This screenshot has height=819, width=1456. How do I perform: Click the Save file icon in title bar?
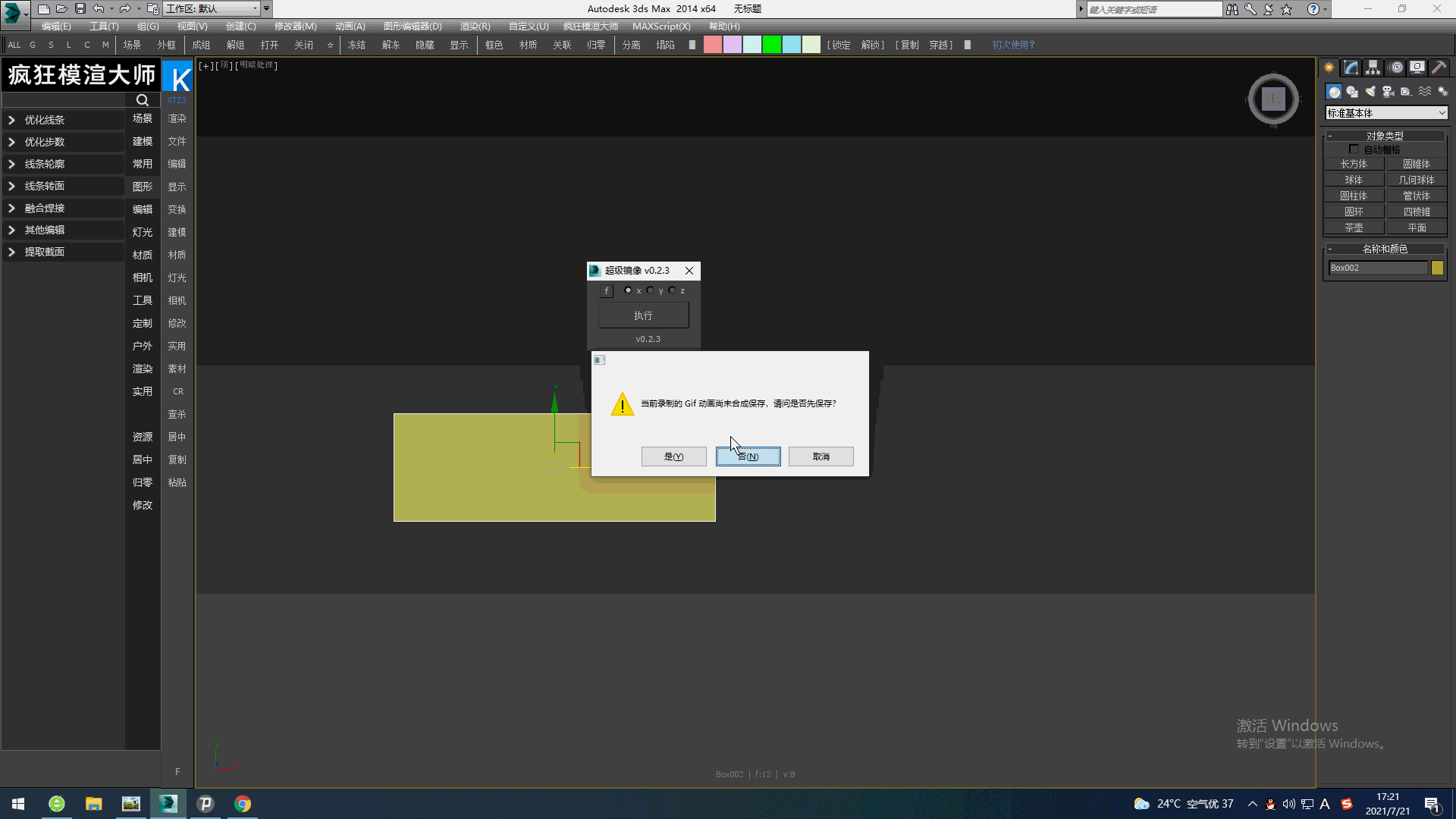(x=80, y=9)
